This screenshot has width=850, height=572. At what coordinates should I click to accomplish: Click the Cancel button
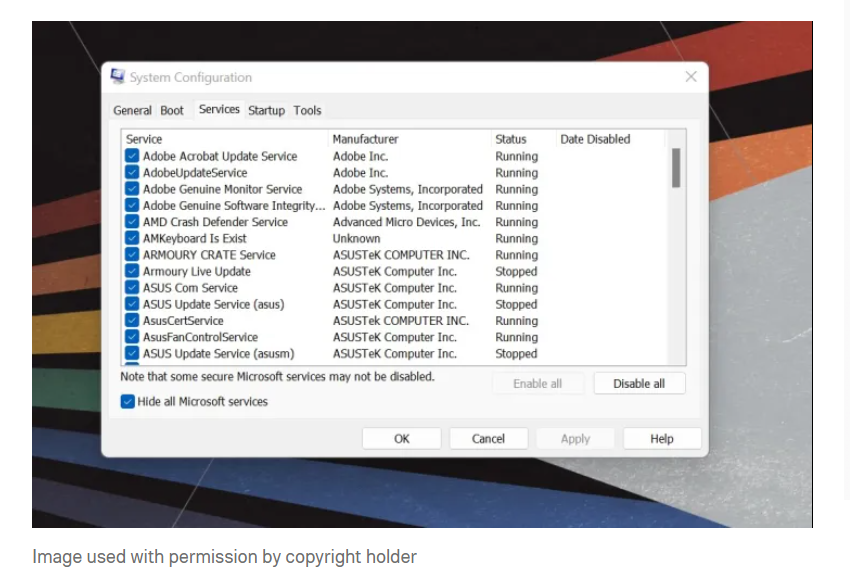point(488,439)
